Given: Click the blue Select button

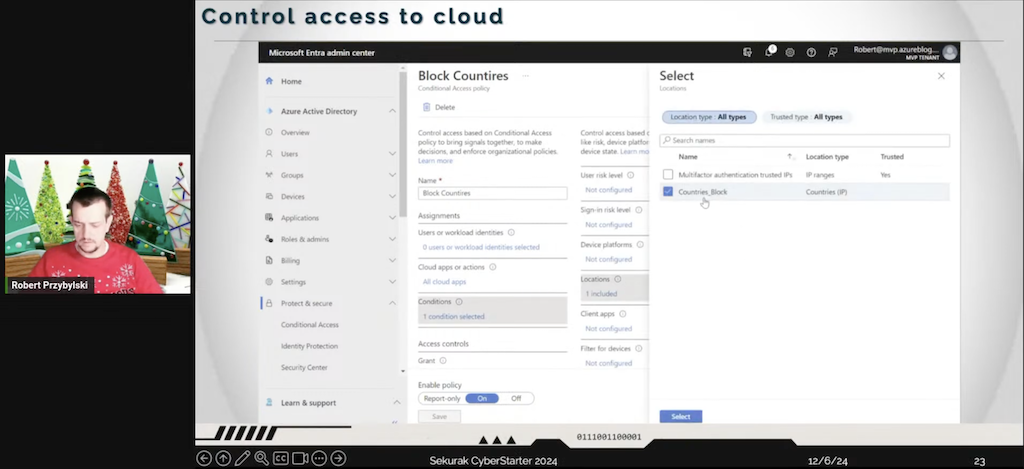Looking at the screenshot, I should click(x=680, y=416).
